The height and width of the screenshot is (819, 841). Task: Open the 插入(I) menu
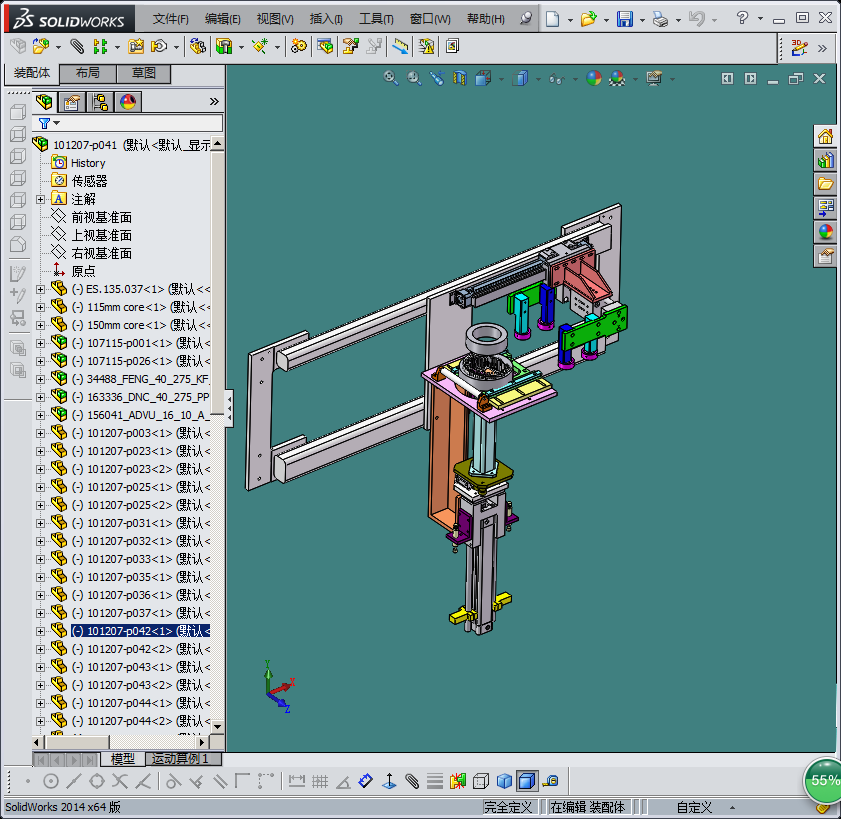(326, 19)
